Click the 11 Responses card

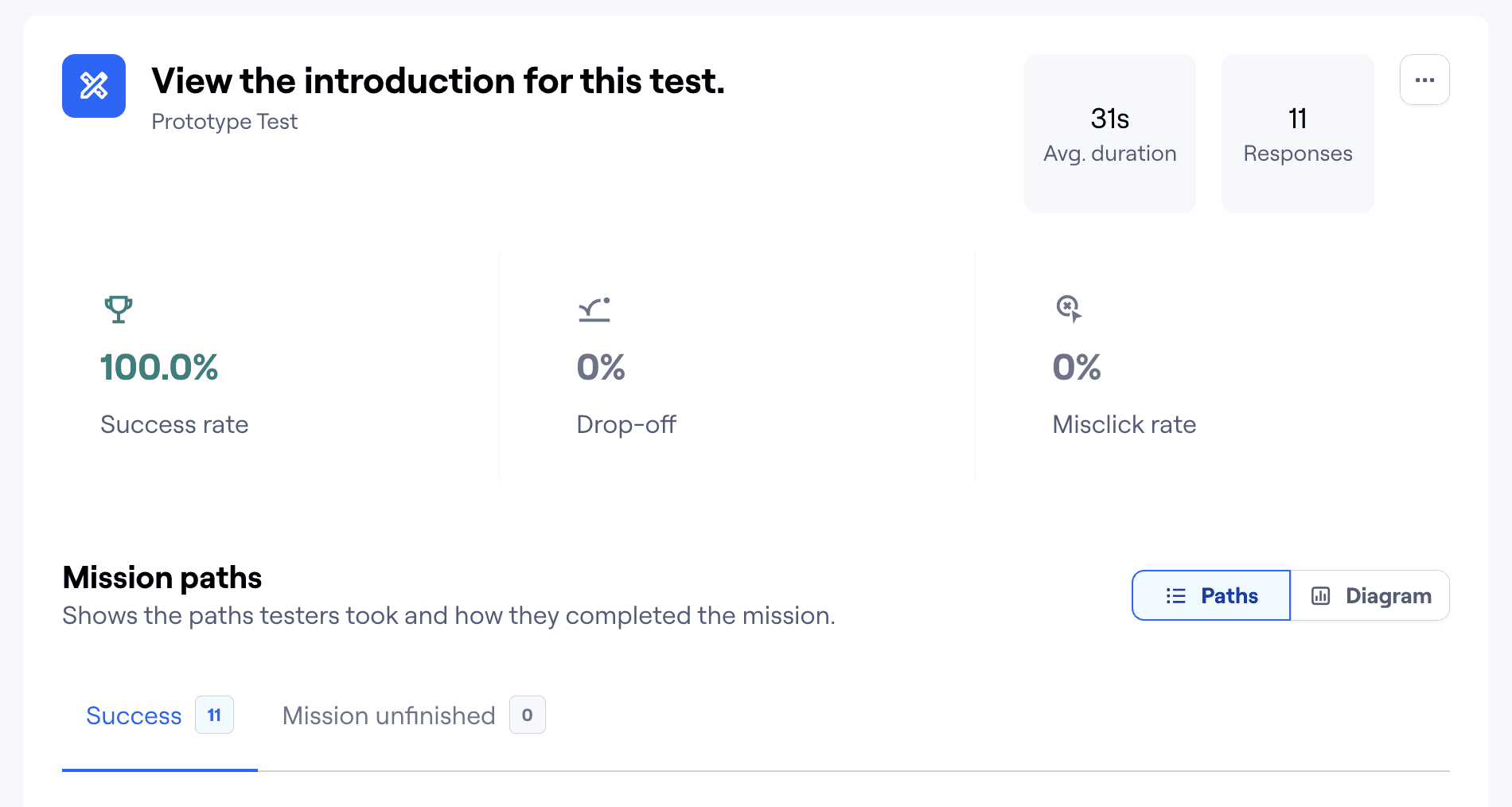tap(1297, 134)
